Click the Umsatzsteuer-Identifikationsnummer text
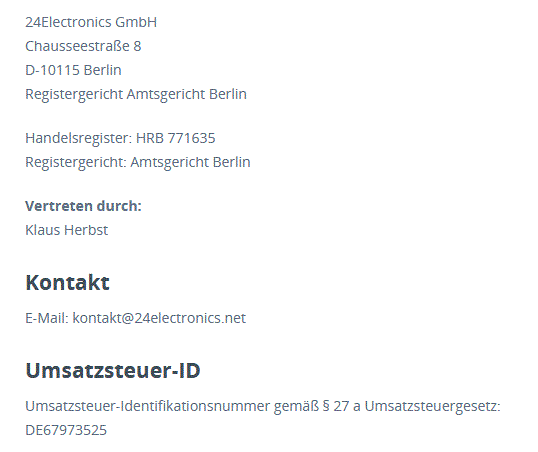This screenshot has width=538, height=452. coord(148,406)
